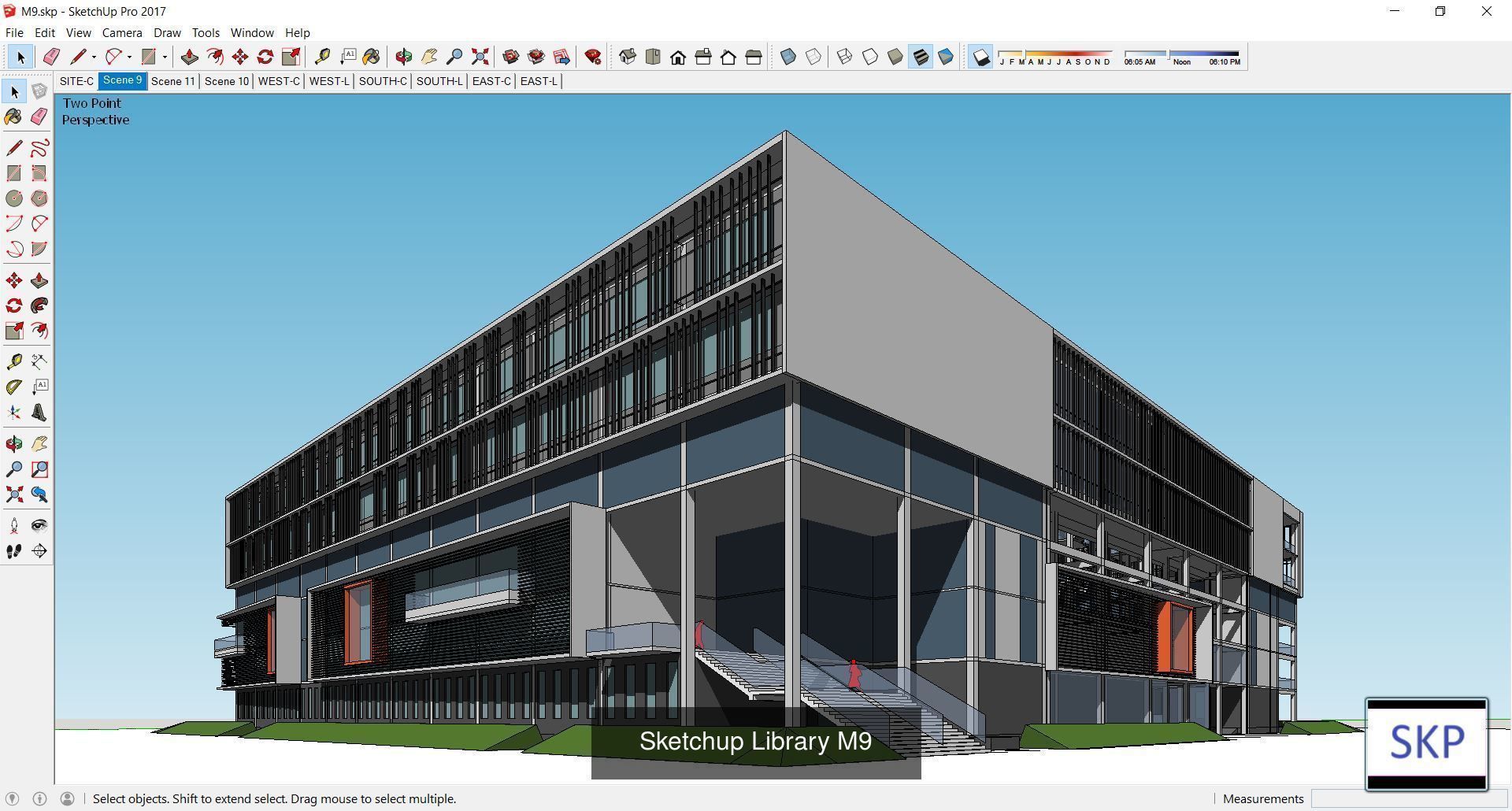Click the geolocation button in status bar
This screenshot has height=811, width=1512.
pos(13,798)
